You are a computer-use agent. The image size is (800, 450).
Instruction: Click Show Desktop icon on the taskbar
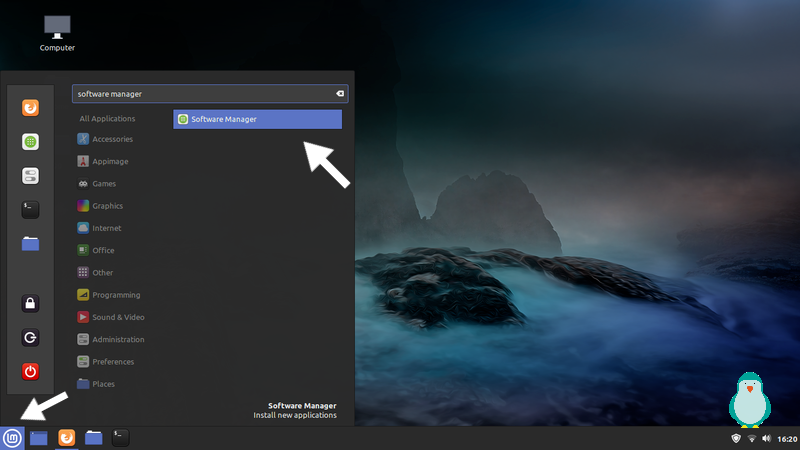[x=39, y=438]
